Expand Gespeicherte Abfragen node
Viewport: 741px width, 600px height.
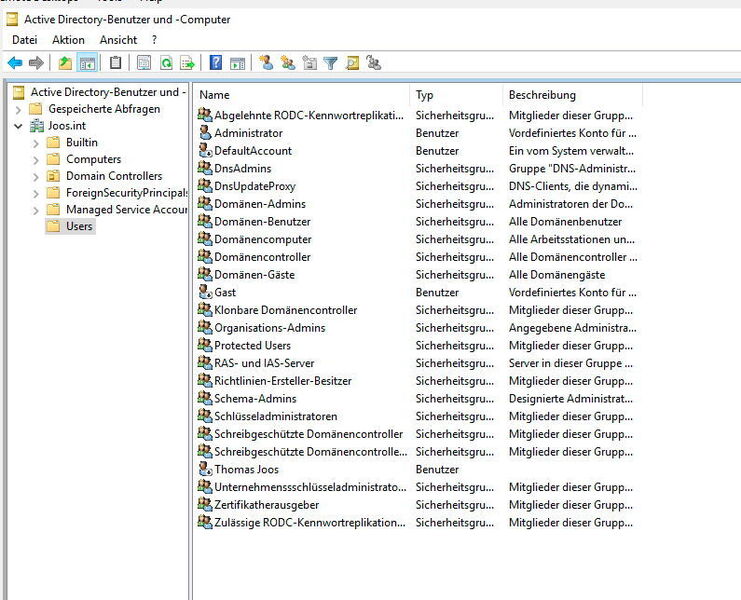pyautogui.click(x=18, y=110)
